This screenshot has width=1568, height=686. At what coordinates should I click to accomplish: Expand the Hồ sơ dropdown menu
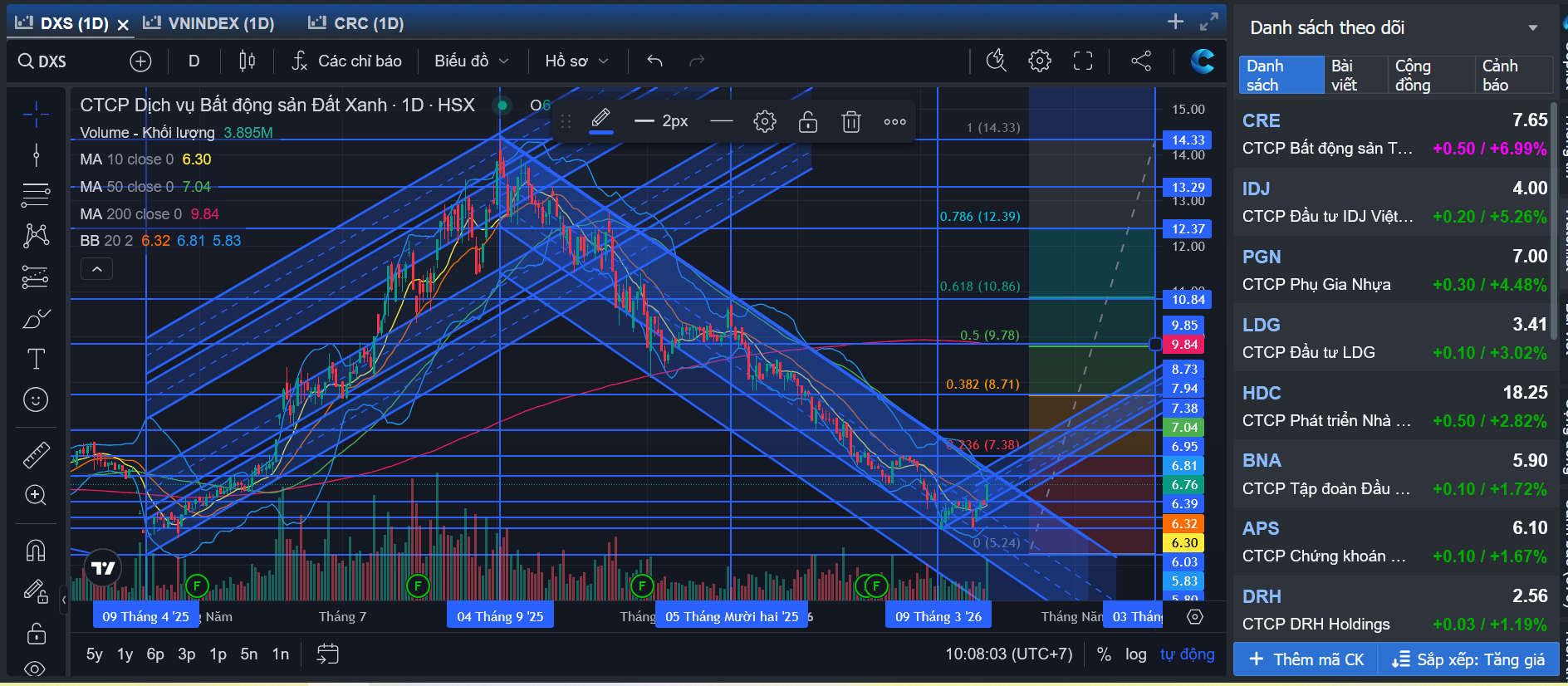point(577,61)
